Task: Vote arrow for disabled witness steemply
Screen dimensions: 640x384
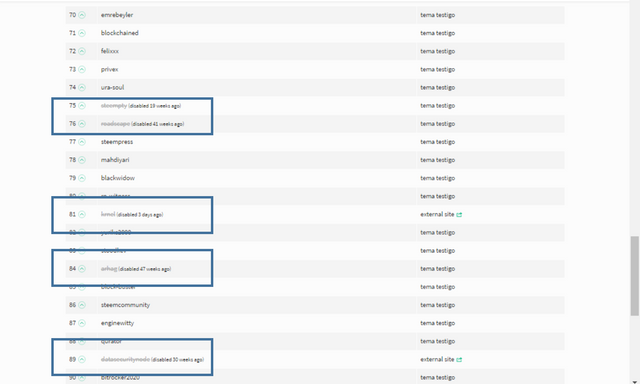Action: click(82, 106)
